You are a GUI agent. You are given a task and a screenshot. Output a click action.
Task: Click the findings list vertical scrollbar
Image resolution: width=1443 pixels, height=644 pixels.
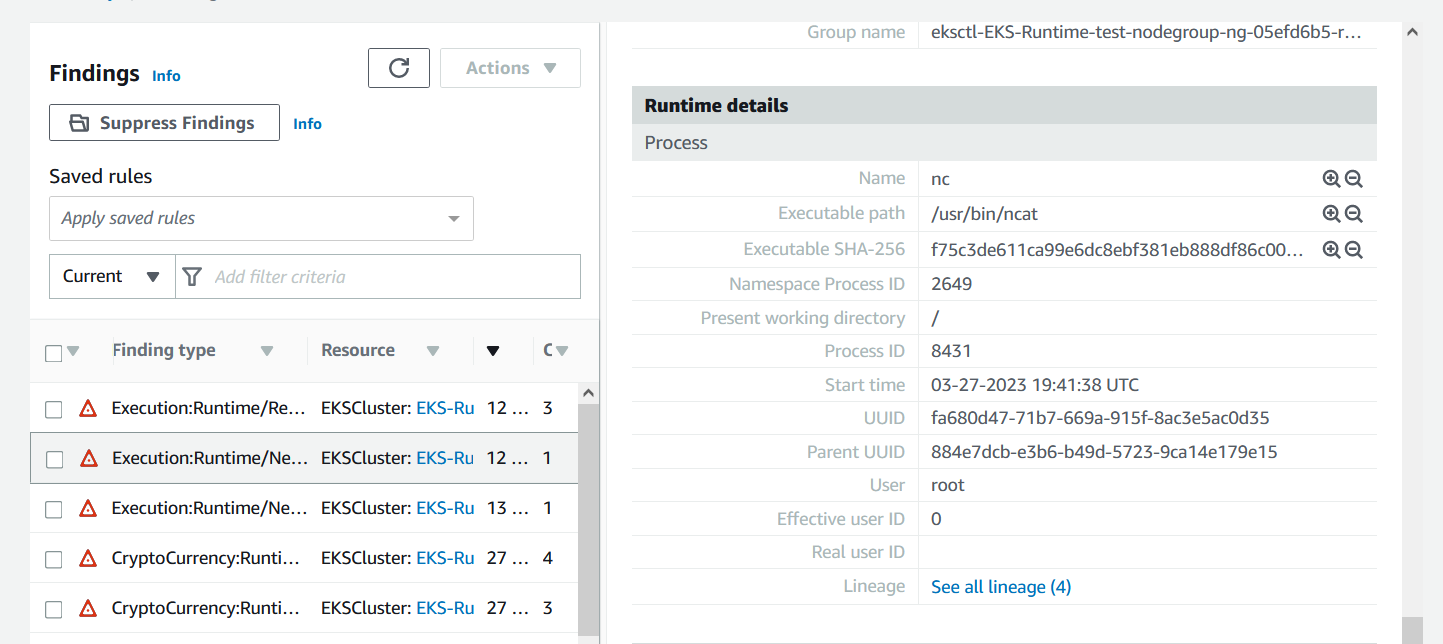pyautogui.click(x=588, y=500)
